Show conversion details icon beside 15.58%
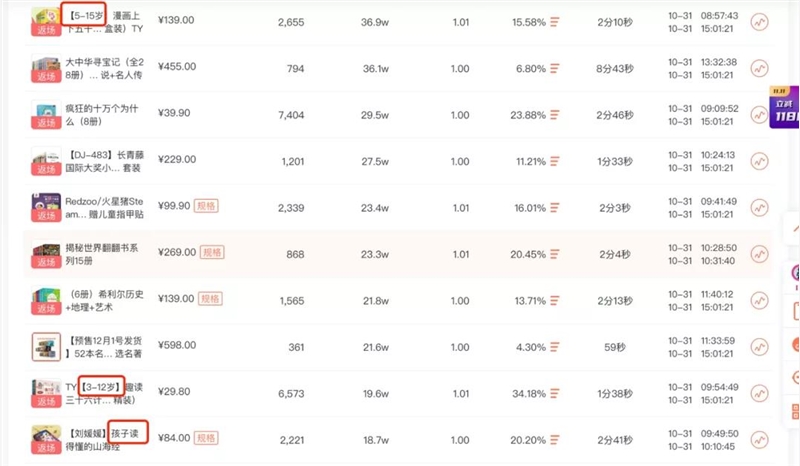This screenshot has width=800, height=466. 555,22
